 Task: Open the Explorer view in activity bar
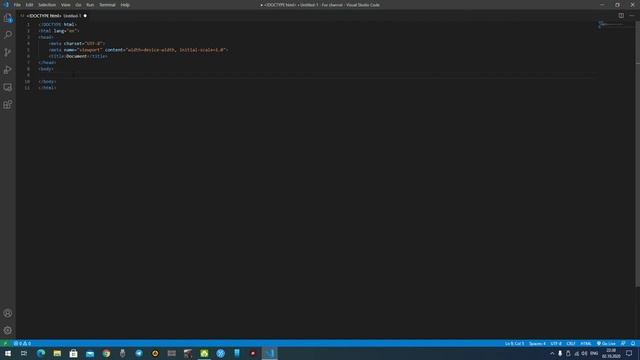(x=8, y=18)
